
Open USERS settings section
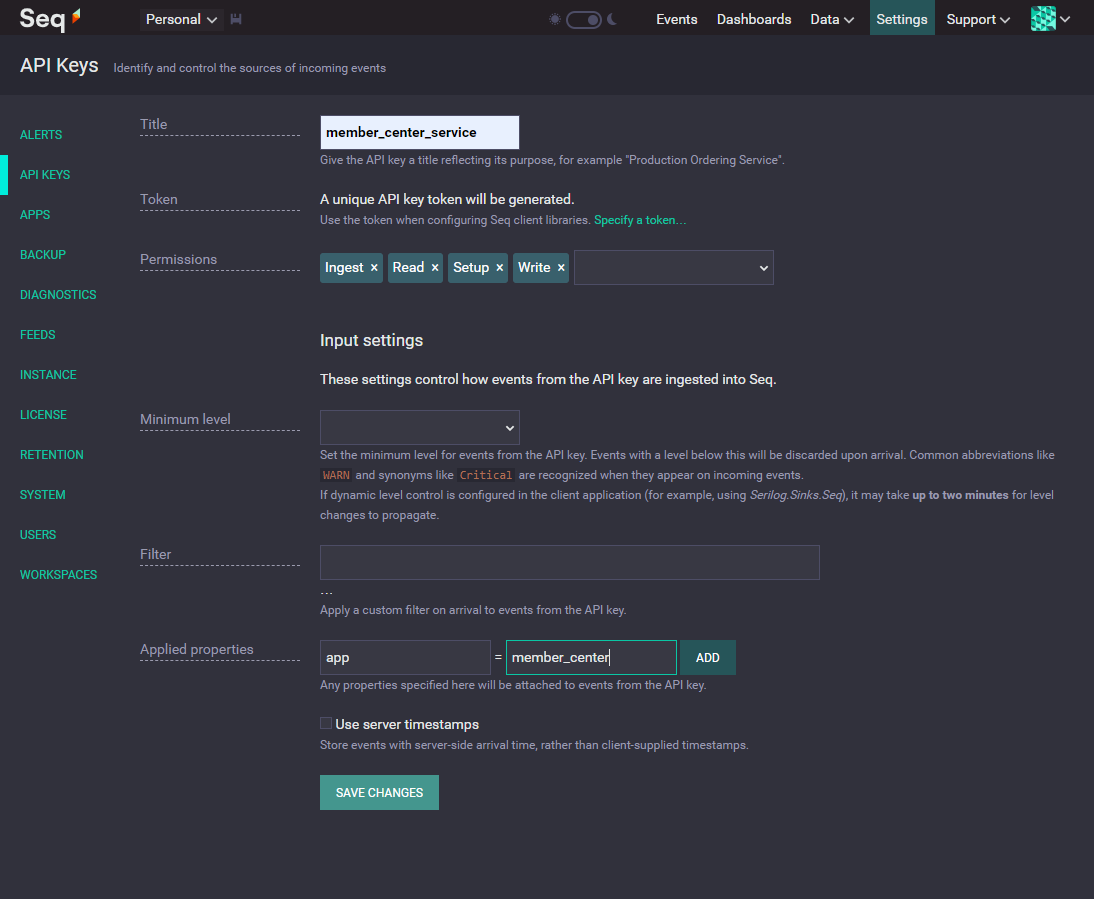[38, 535]
